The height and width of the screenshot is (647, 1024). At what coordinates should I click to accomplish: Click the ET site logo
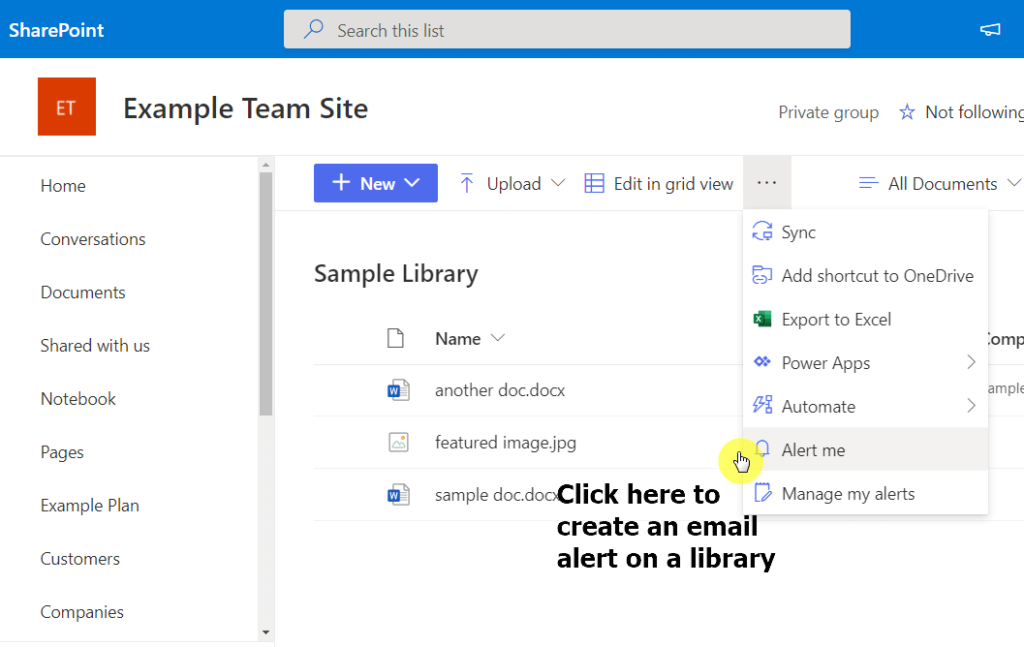67,106
